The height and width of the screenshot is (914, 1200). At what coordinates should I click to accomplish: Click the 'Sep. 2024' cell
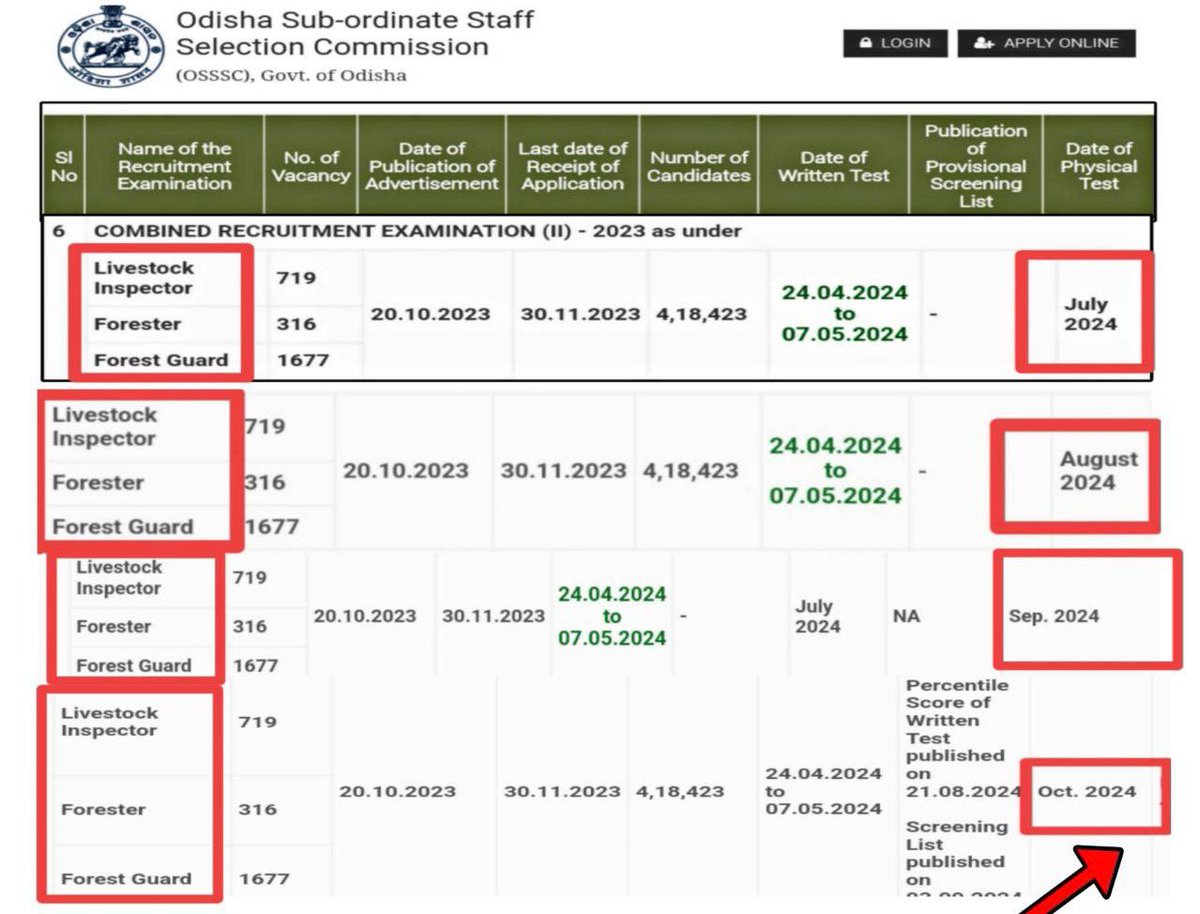(1053, 616)
